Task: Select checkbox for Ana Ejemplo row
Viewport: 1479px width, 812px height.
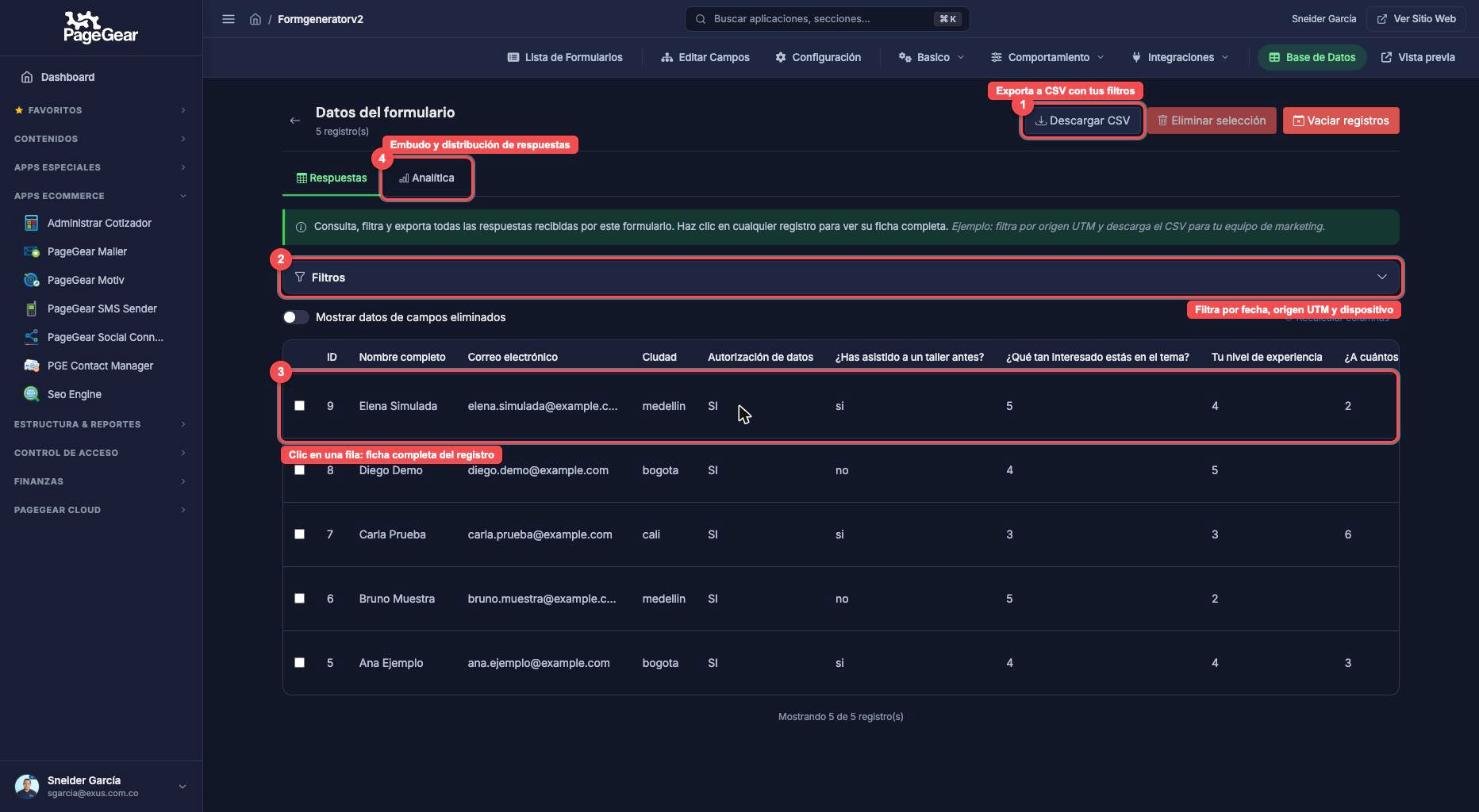Action: click(299, 662)
